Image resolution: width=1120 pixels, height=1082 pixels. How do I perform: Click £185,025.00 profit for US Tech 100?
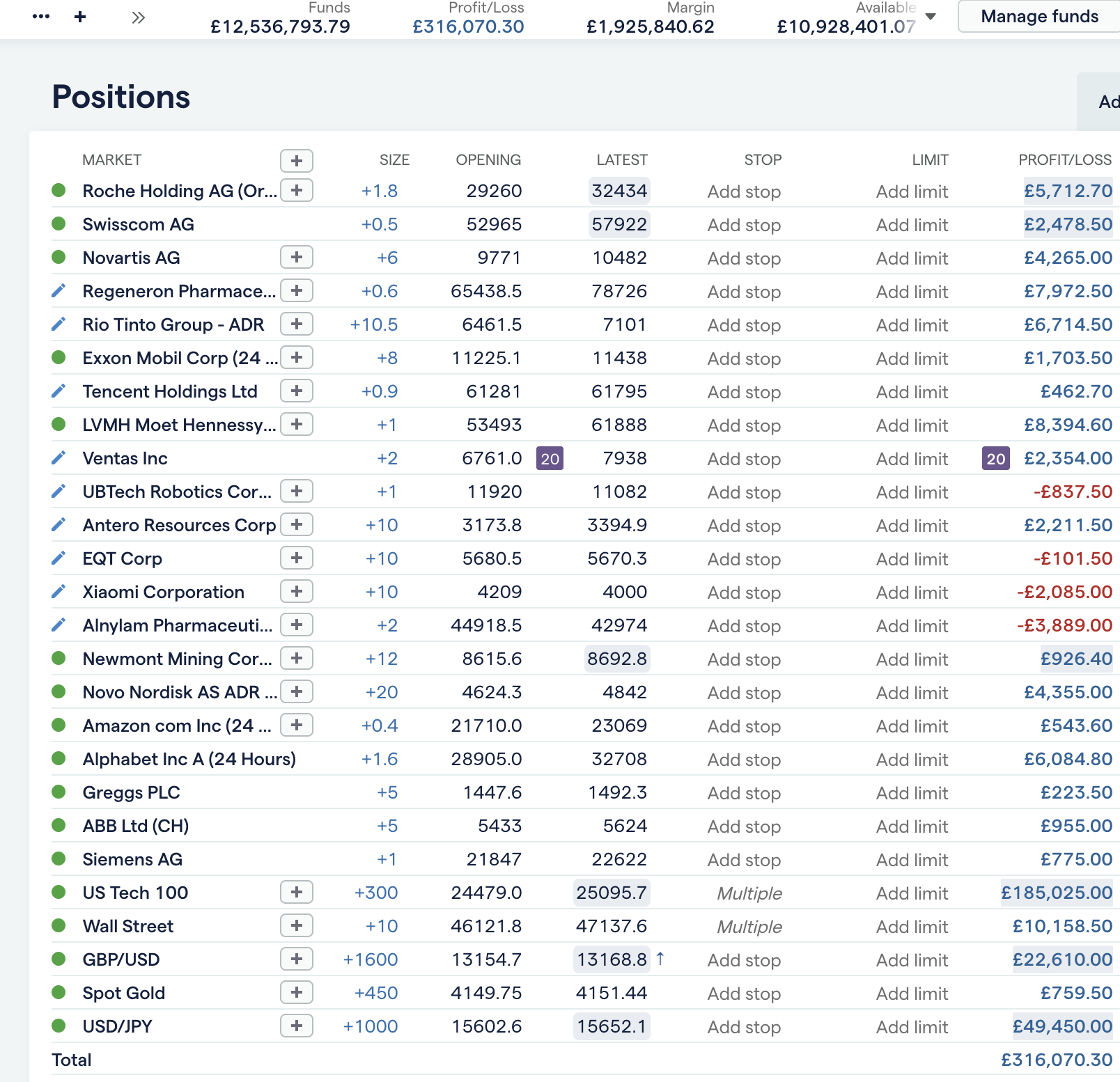coord(1056,893)
